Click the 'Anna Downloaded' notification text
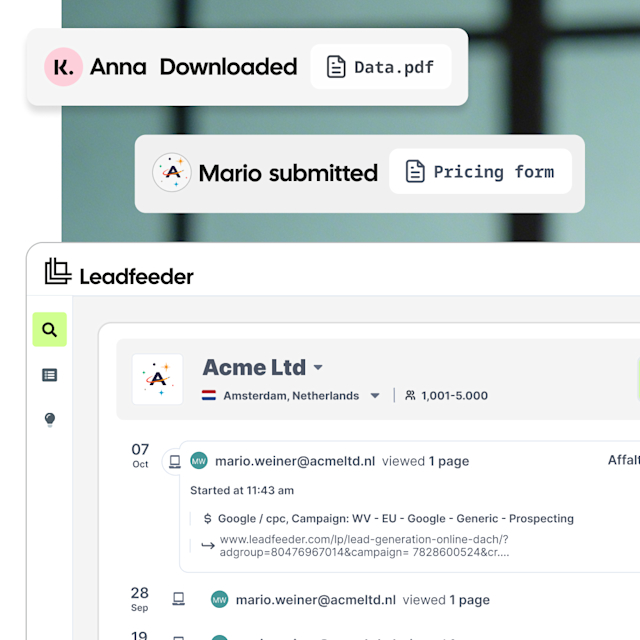The image size is (640, 640). [193, 67]
